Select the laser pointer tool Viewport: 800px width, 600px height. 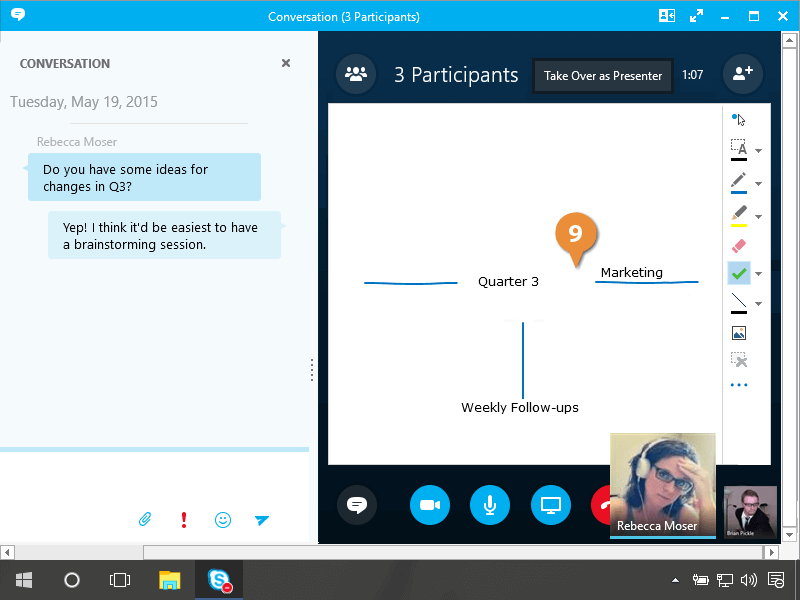point(739,119)
